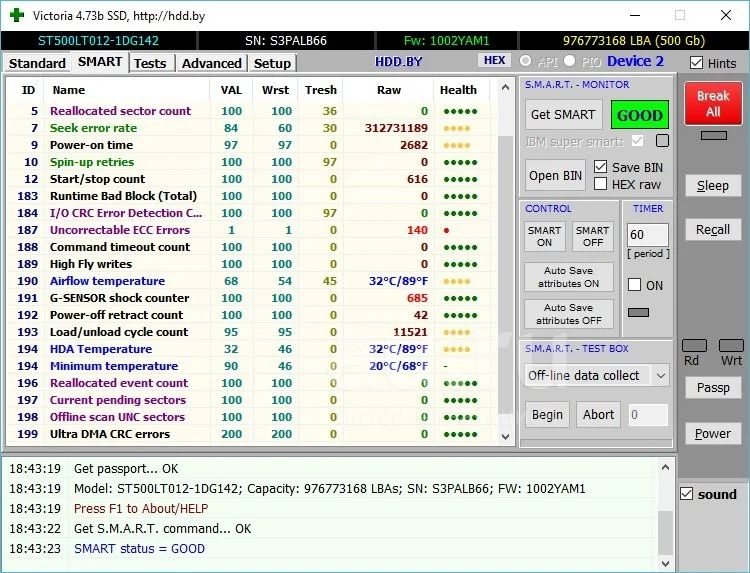The width and height of the screenshot is (750, 573).
Task: Click the HEX button
Action: click(494, 60)
